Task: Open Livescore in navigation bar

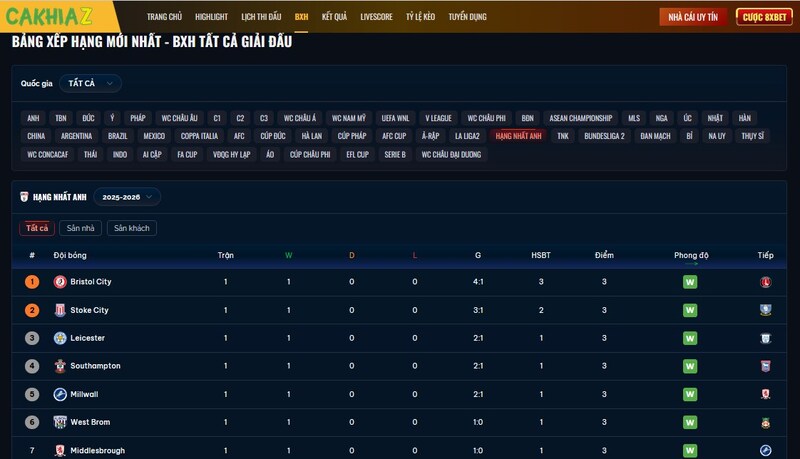Action: point(377,17)
